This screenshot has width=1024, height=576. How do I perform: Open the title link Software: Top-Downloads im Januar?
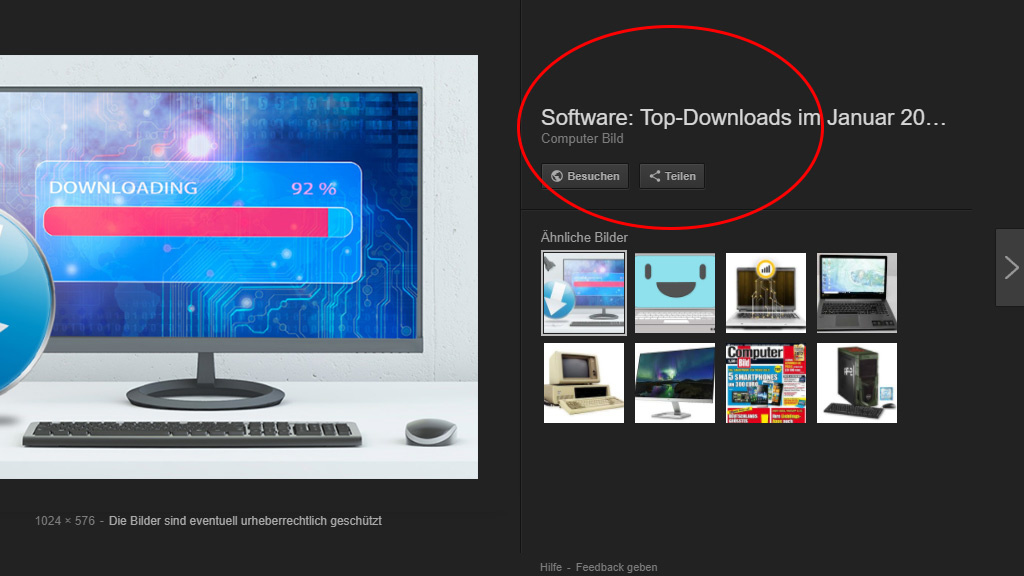tap(743, 118)
